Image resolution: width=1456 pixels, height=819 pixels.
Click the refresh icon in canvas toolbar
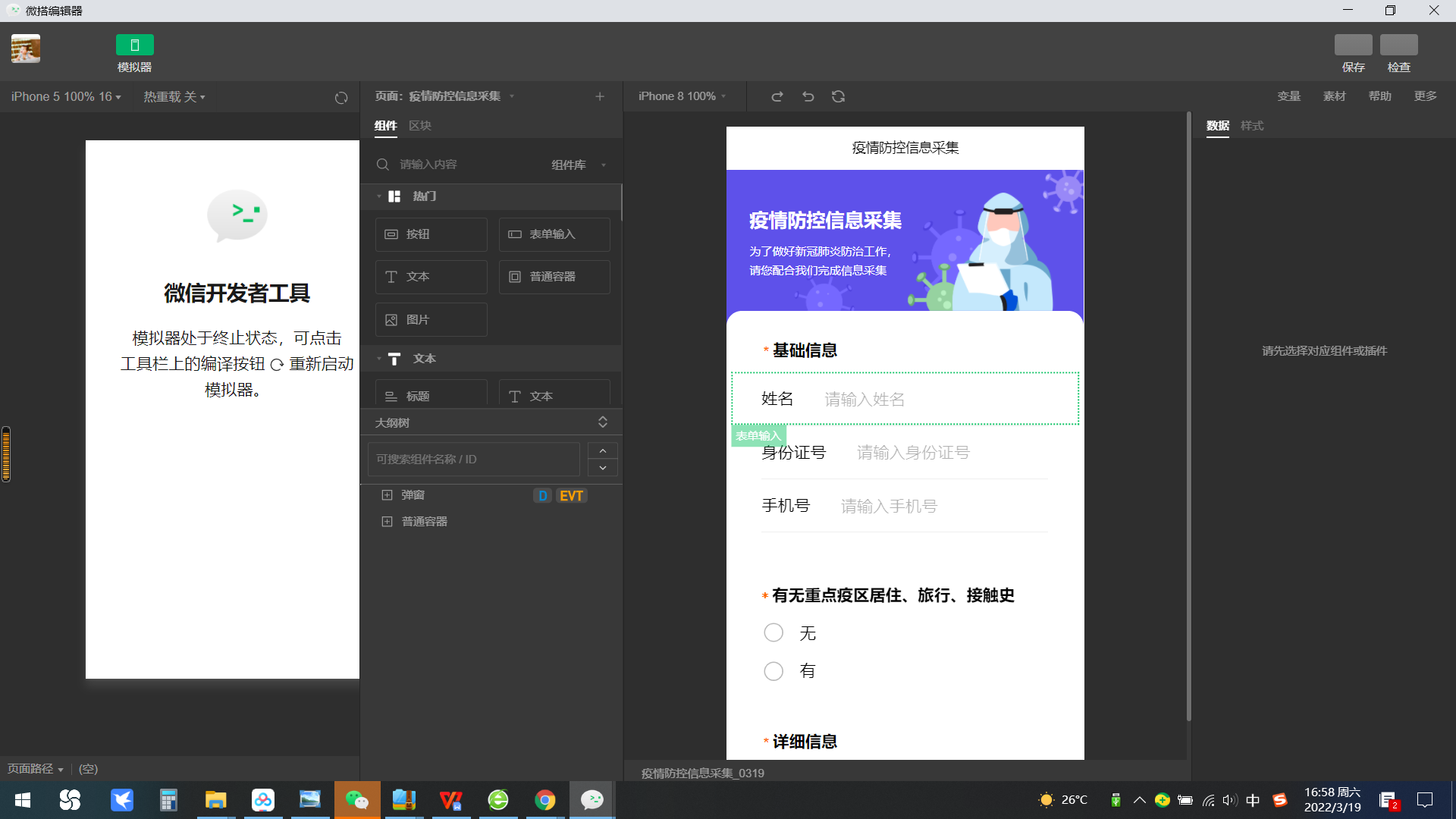(838, 96)
